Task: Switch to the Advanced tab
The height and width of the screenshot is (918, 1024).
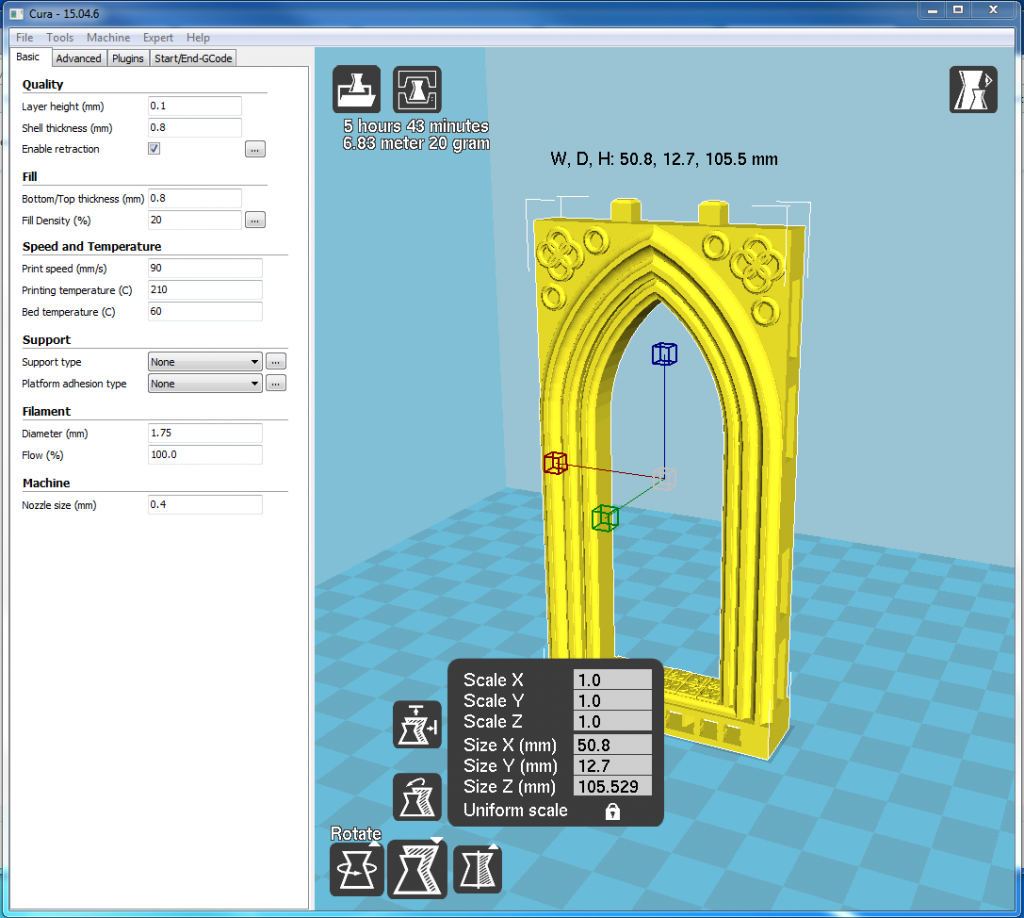Action: pos(78,58)
